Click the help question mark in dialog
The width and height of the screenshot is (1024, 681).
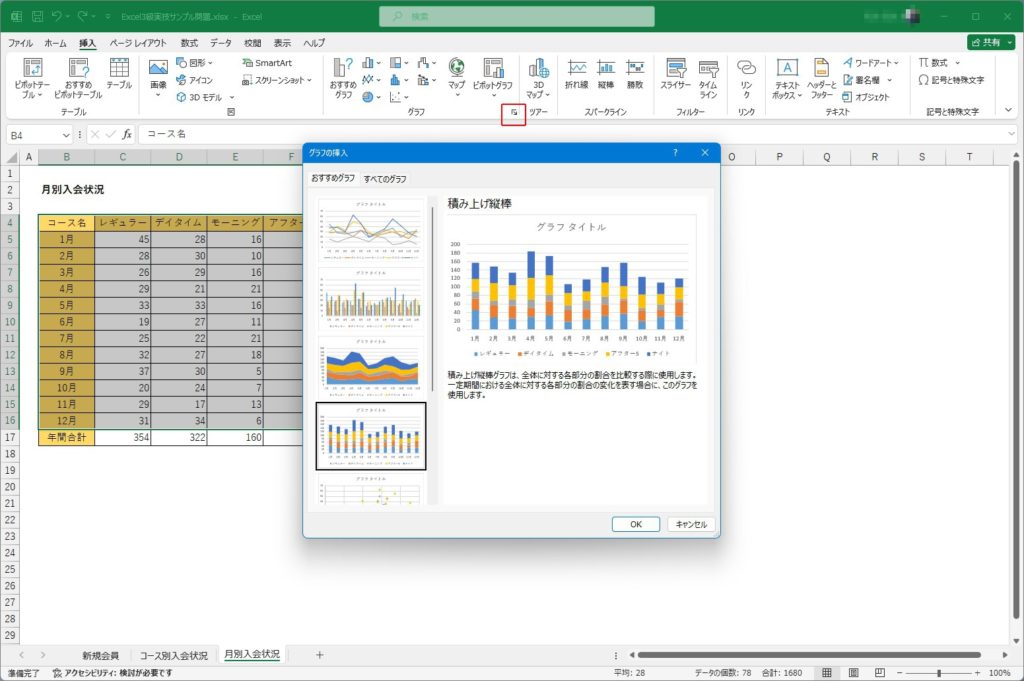(675, 152)
